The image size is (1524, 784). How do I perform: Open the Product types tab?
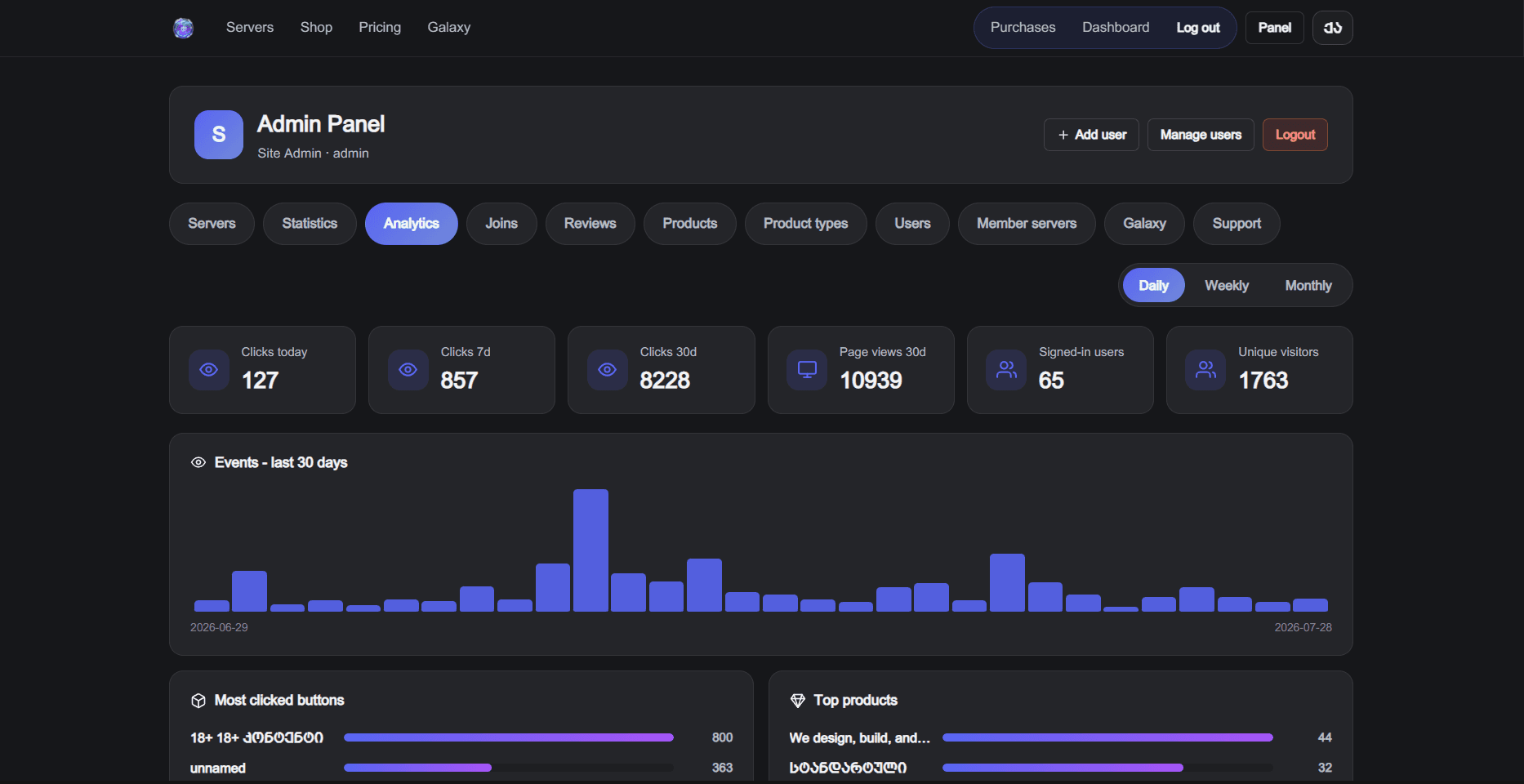click(x=806, y=224)
